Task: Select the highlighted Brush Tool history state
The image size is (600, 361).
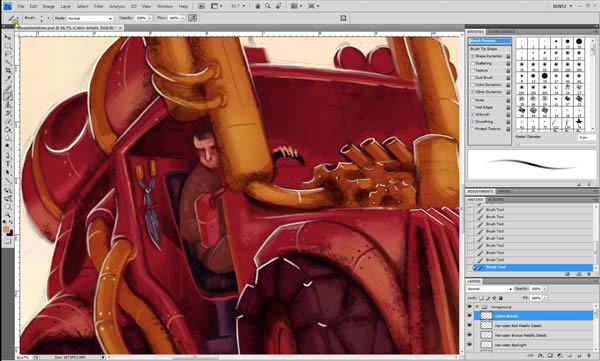Action: [532, 267]
